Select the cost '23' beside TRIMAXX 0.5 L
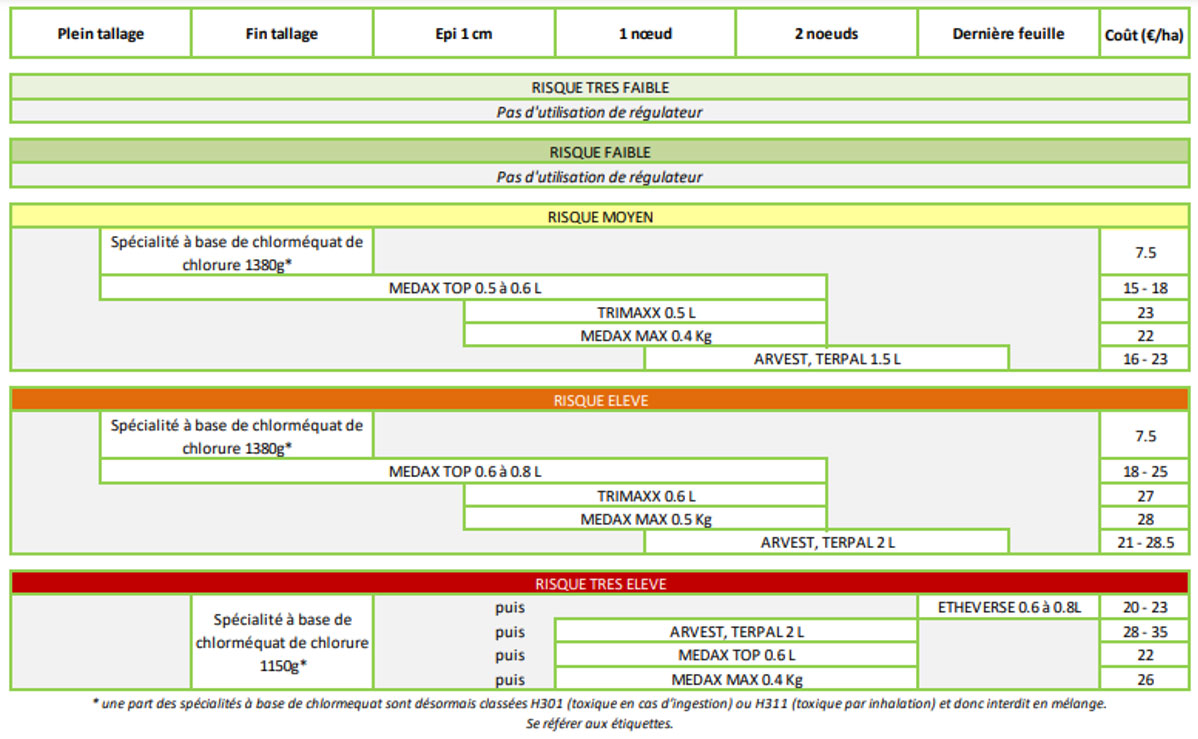Image resolution: width=1198 pixels, height=739 pixels. 1145,313
